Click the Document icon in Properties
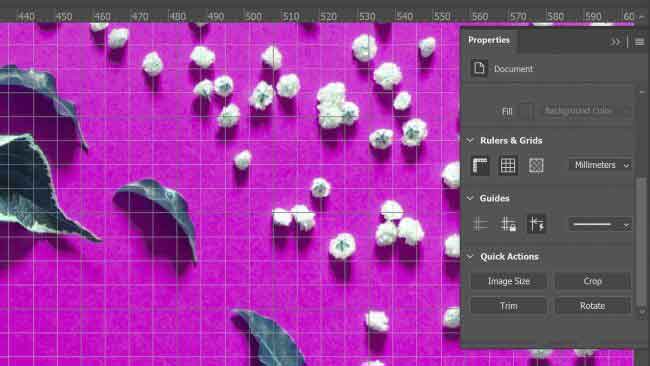Image resolution: width=650 pixels, height=366 pixels. [x=479, y=68]
